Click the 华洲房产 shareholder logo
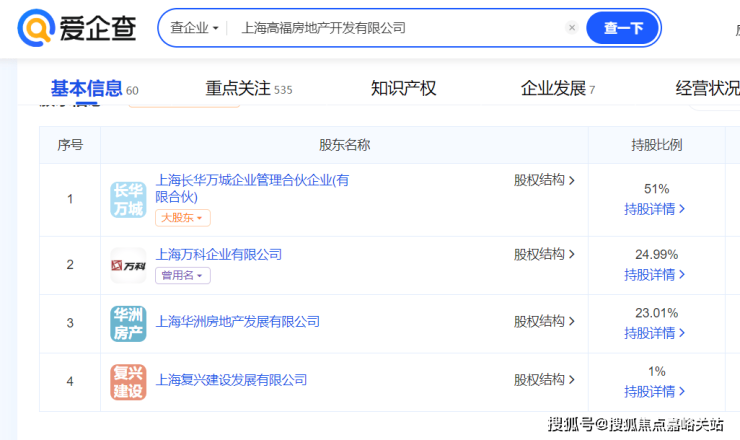740x440 pixels. 128,323
